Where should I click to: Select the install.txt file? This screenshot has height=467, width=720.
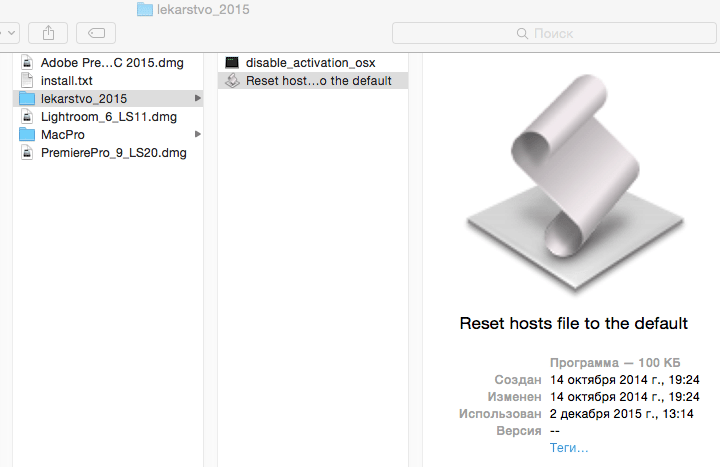click(108, 81)
